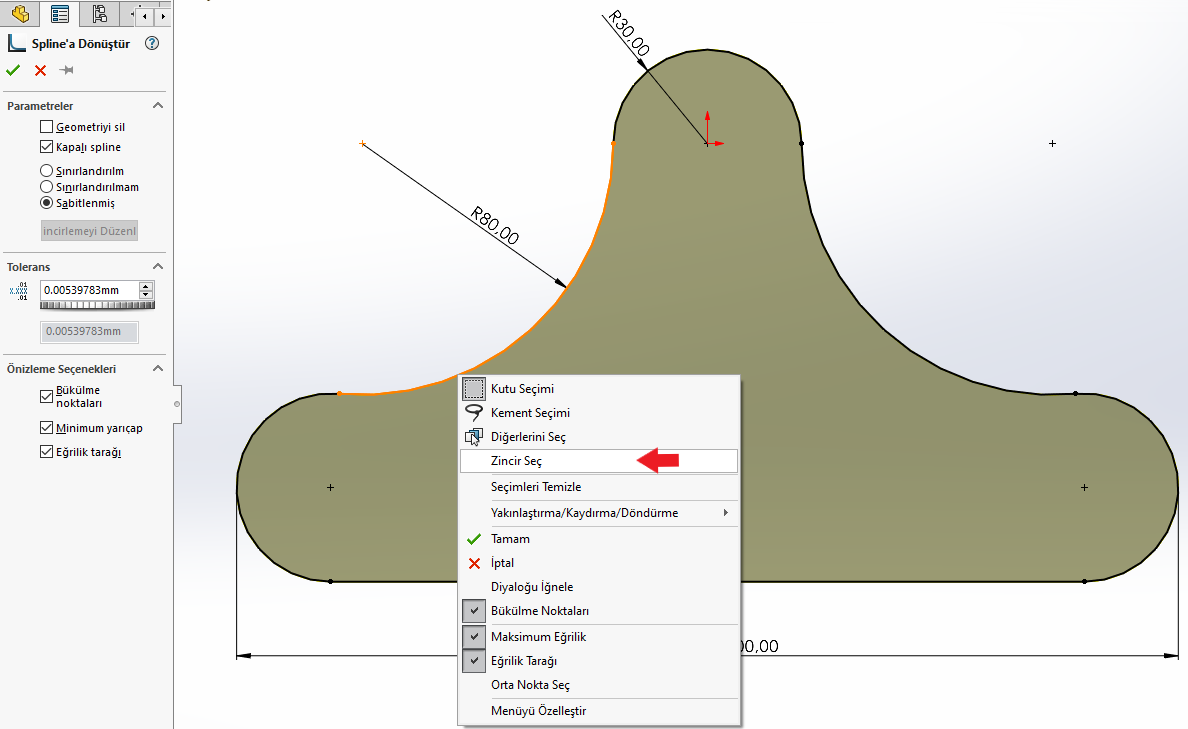Disable the Kapalı spline checkbox

(x=45, y=146)
